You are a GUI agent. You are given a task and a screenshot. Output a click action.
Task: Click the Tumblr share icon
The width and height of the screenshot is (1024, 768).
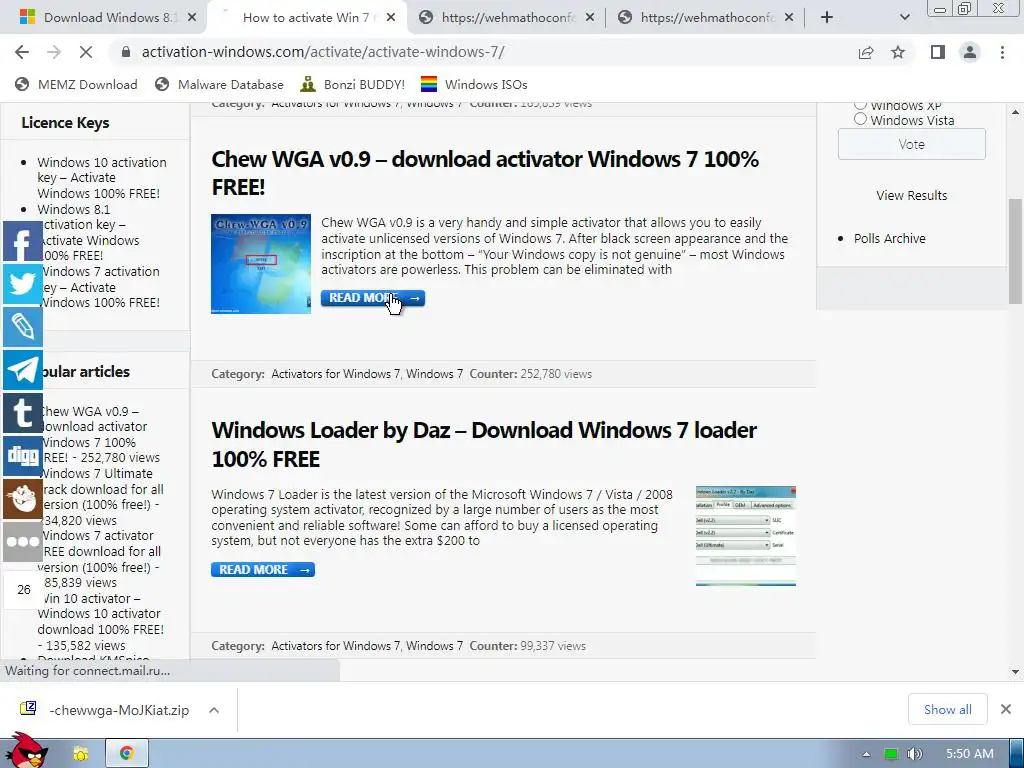point(23,413)
